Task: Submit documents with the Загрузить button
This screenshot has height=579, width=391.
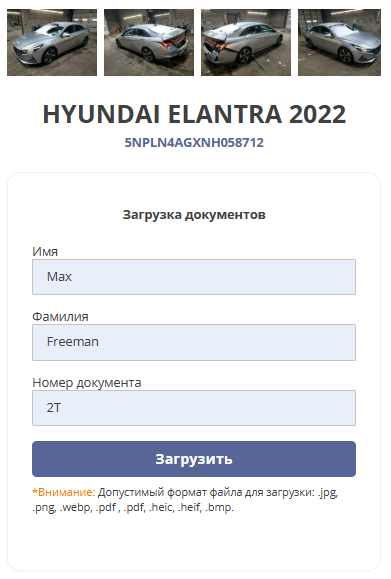Action: pos(194,459)
